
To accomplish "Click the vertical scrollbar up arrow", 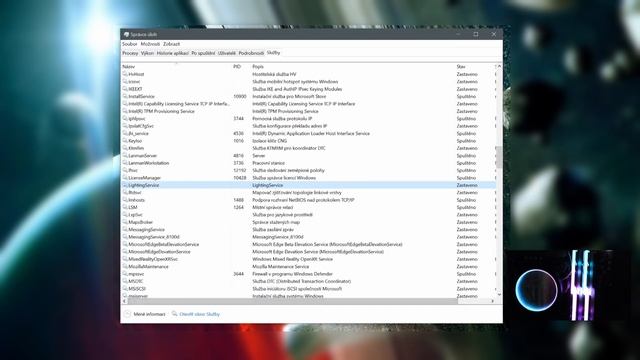I will 499,67.
